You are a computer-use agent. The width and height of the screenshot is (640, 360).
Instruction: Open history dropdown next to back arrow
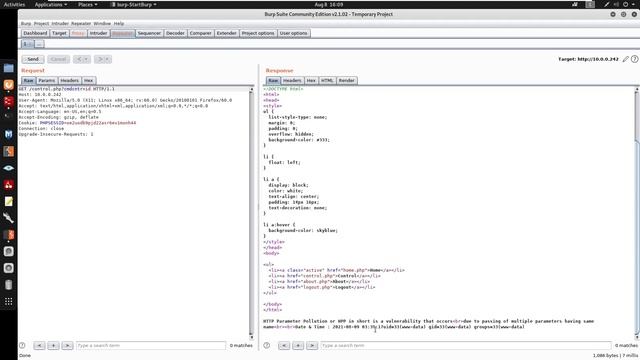coord(86,59)
